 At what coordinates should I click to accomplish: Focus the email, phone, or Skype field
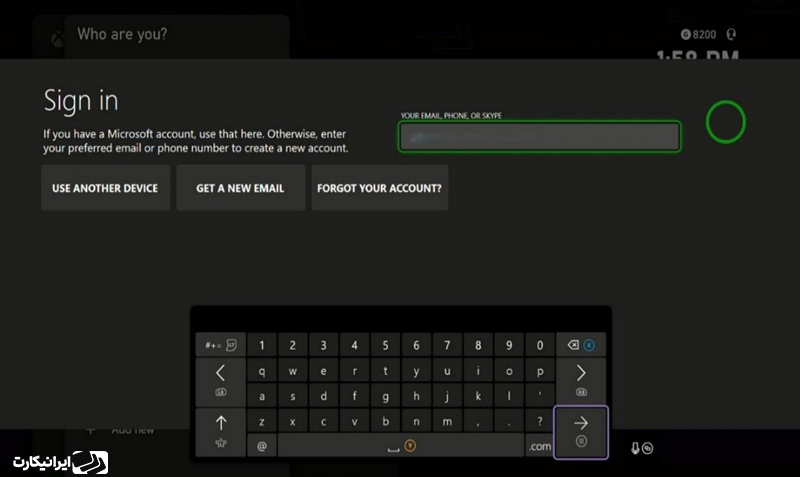click(540, 137)
